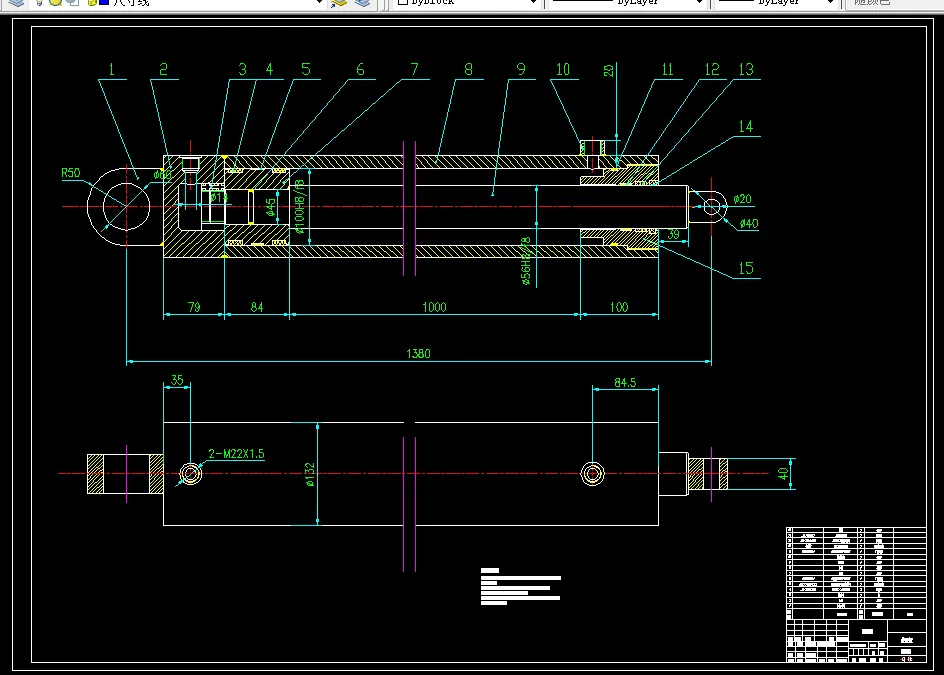
Task: Click the ø56H8/f8 fit dimension text
Action: point(526,261)
